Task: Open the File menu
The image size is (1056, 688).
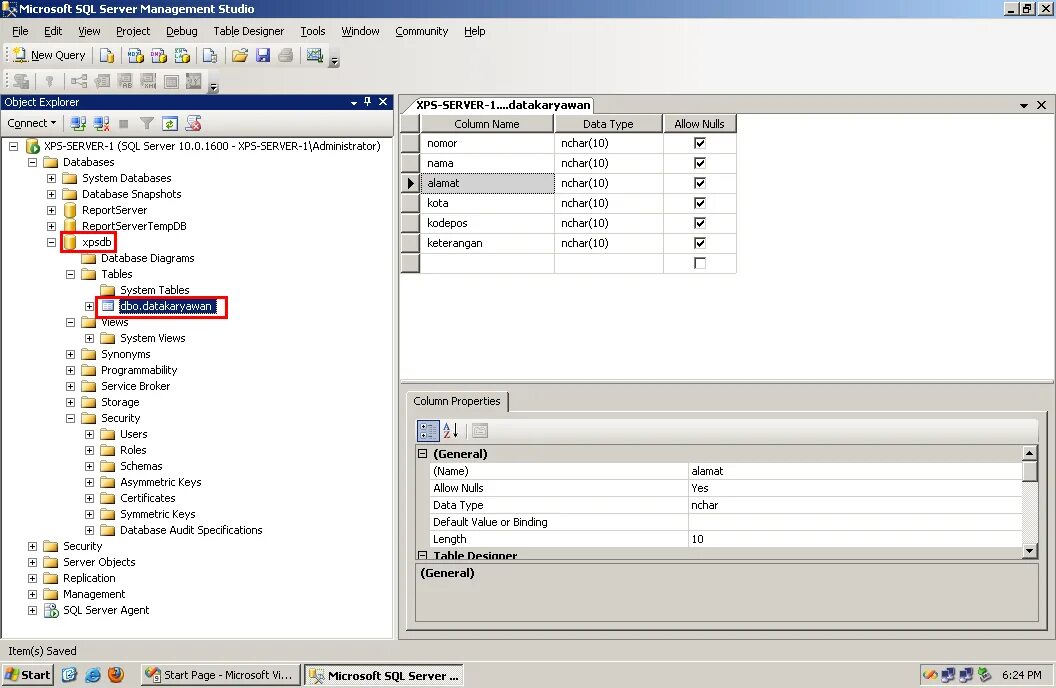Action: (x=20, y=31)
